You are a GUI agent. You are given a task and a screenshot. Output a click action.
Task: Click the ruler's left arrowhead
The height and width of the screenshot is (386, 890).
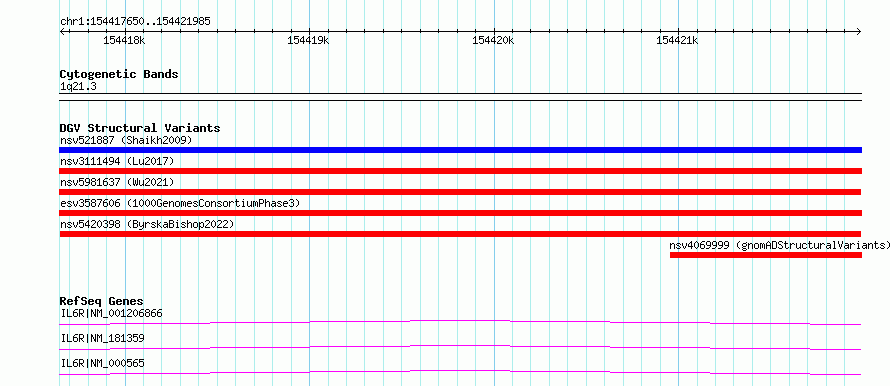point(62,31)
